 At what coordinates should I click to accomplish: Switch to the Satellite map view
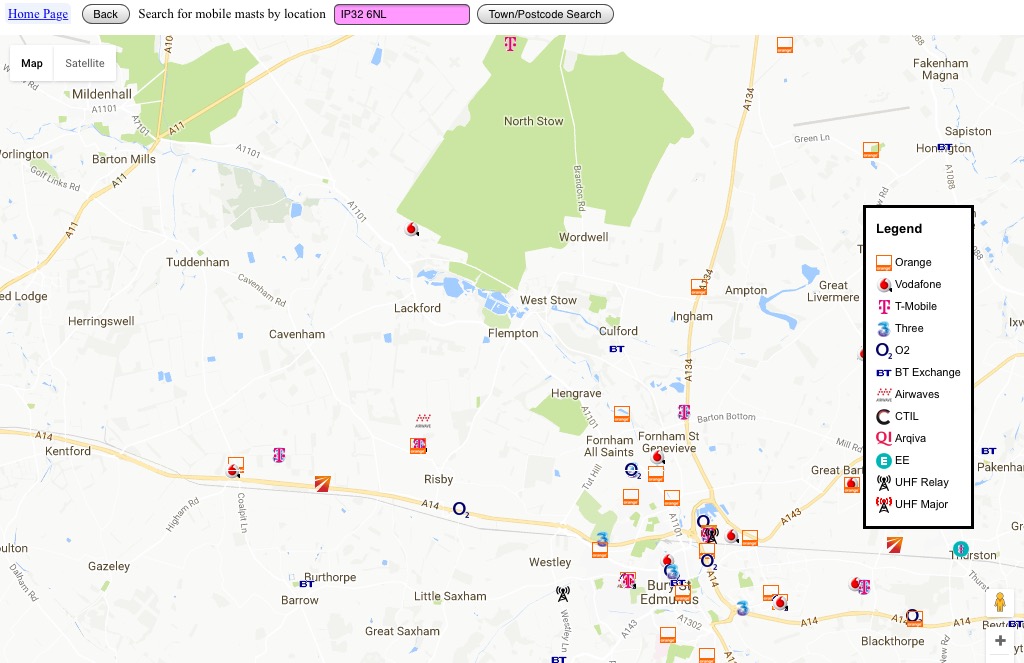point(85,63)
